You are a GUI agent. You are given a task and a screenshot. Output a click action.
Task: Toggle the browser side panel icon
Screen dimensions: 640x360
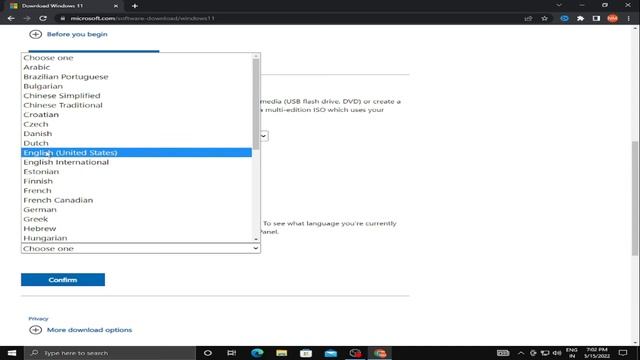click(596, 18)
